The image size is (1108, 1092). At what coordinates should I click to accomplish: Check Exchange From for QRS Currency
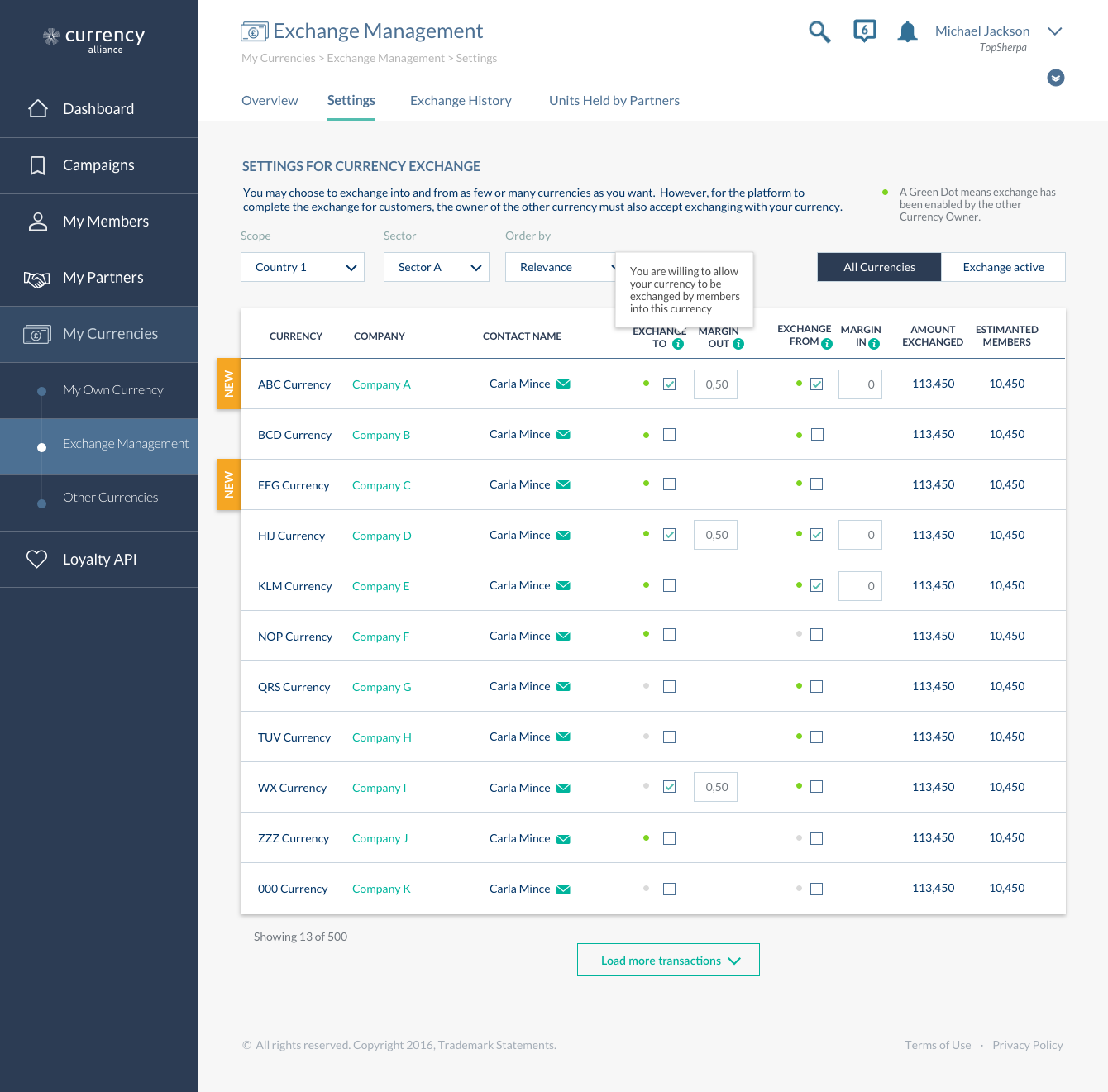817,686
